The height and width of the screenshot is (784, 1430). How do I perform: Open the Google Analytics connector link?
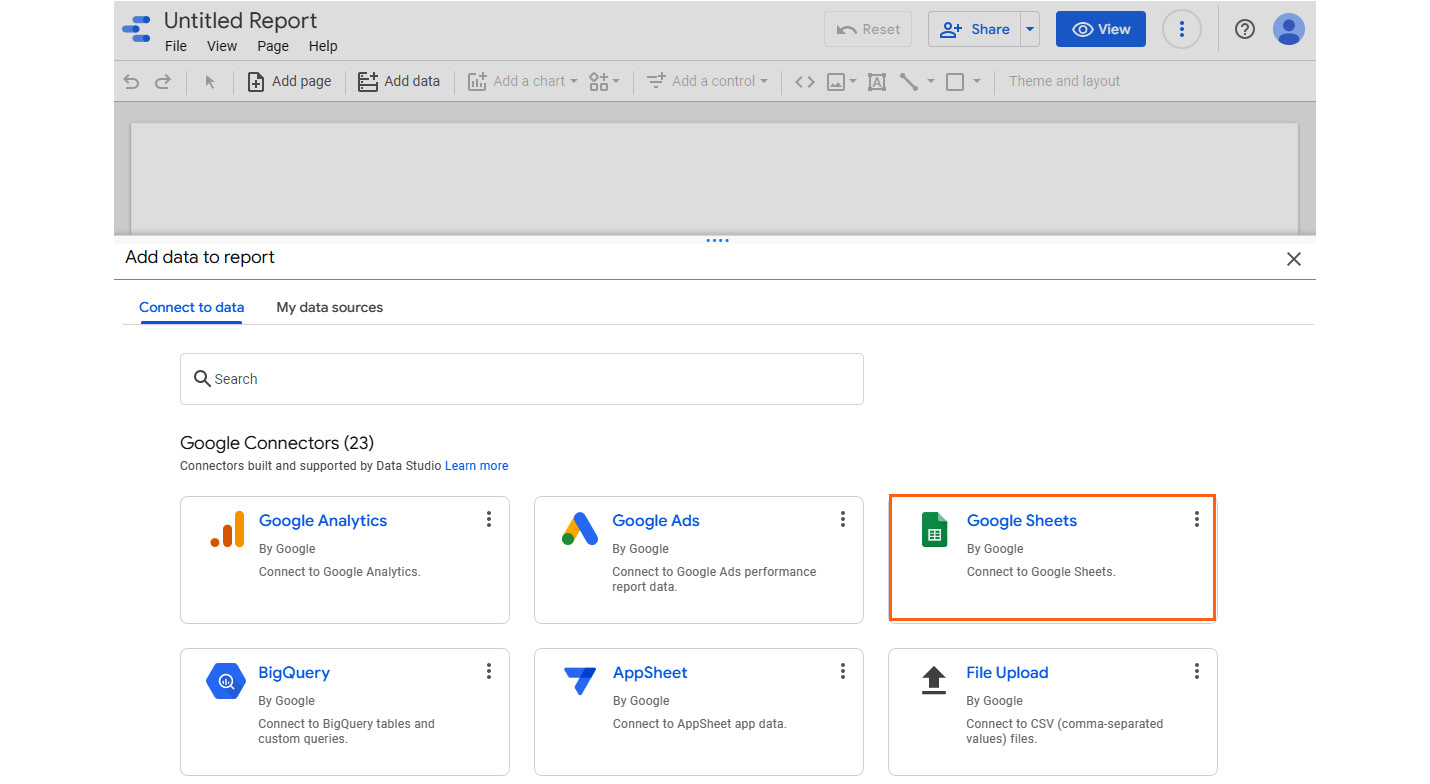tap(323, 521)
